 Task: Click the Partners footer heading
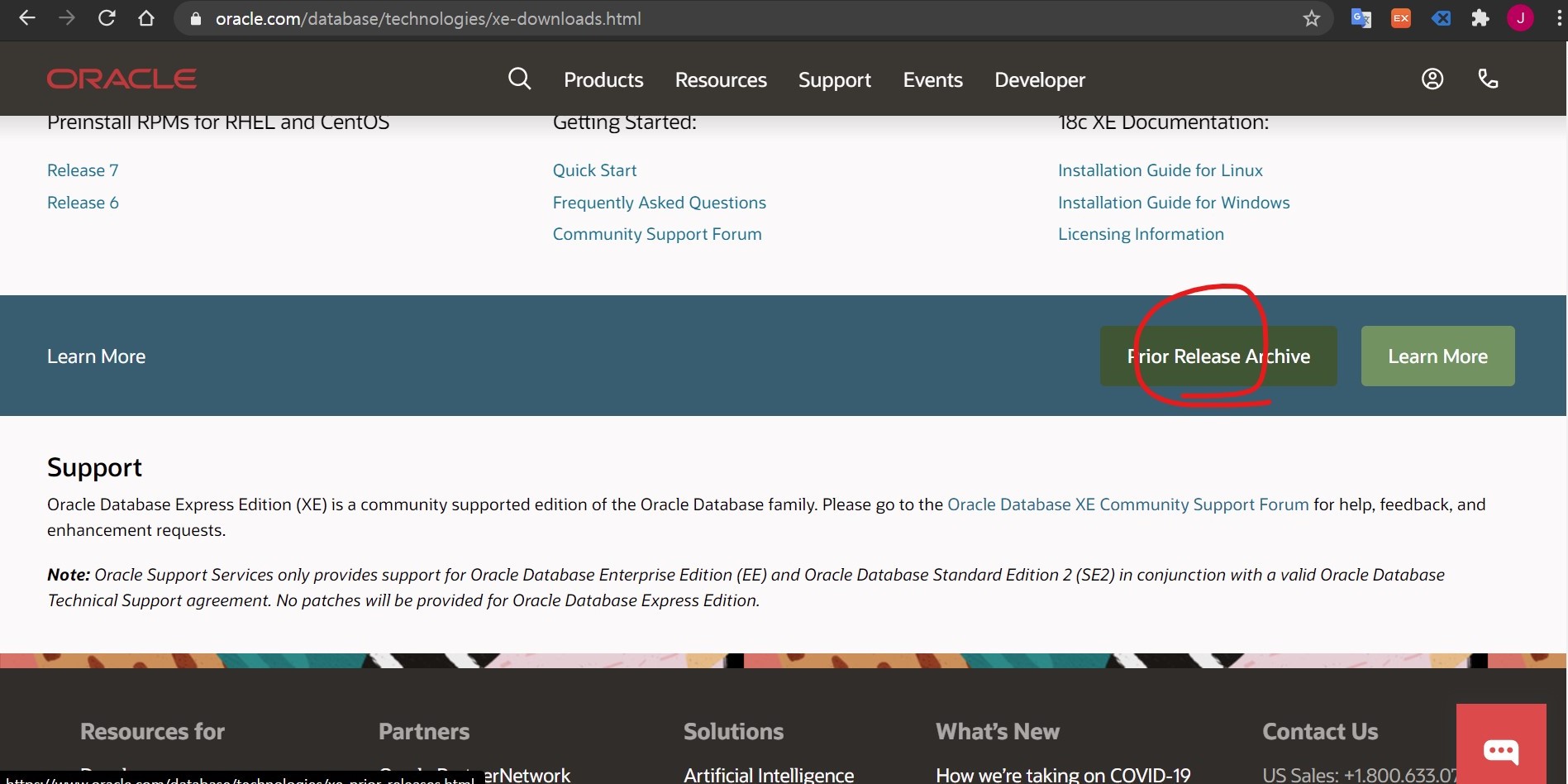(x=424, y=732)
